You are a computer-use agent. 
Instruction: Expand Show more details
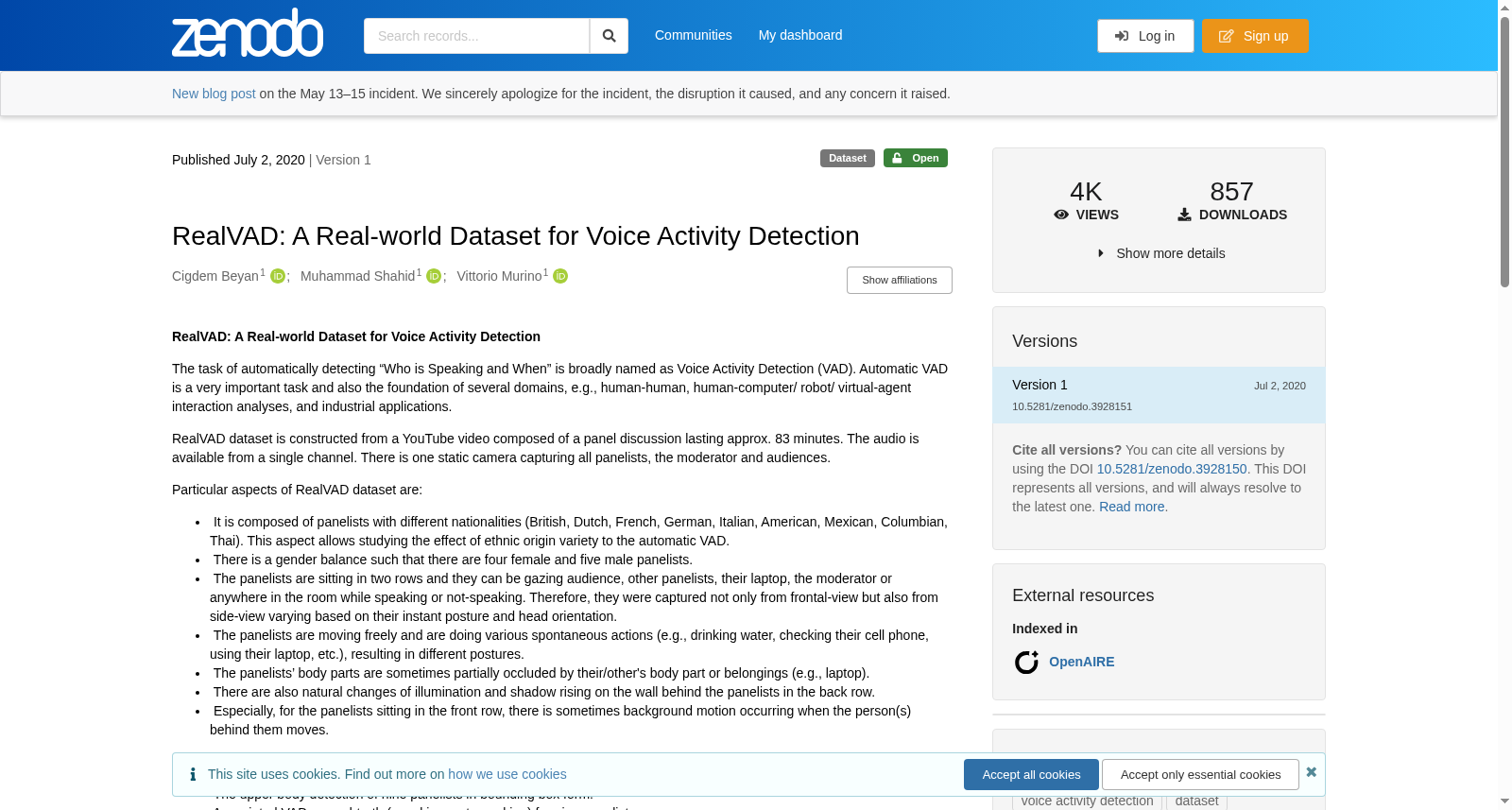coord(1160,253)
